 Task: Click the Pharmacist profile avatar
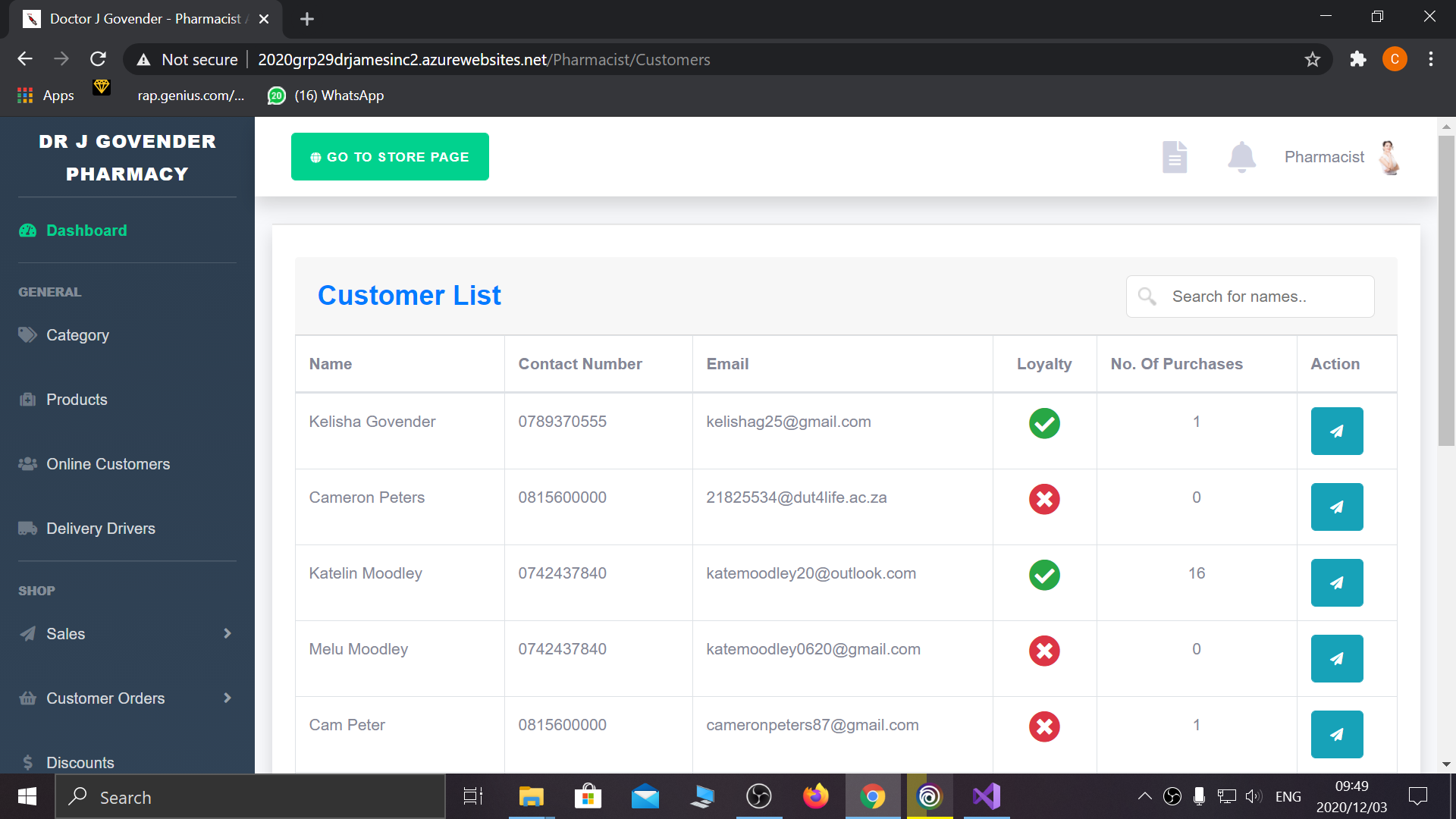1389,157
